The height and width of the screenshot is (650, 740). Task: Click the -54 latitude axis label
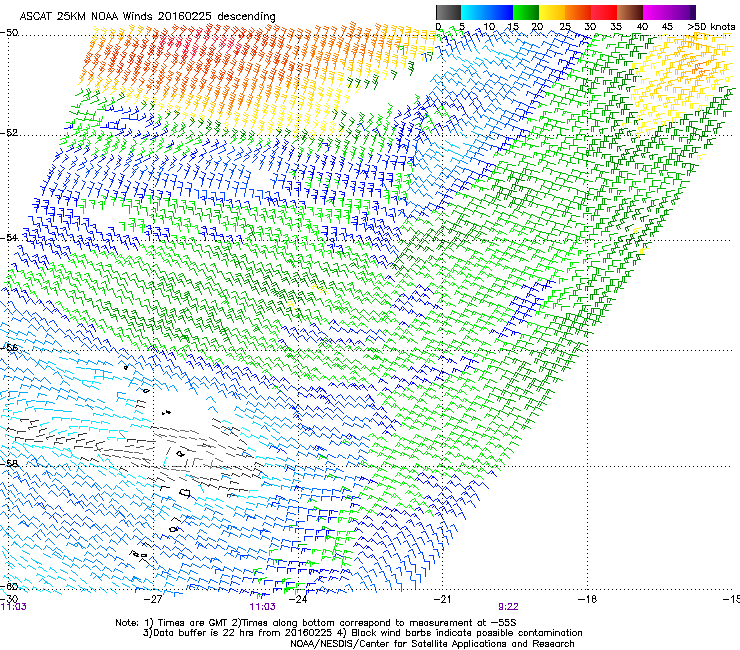(x=9, y=237)
